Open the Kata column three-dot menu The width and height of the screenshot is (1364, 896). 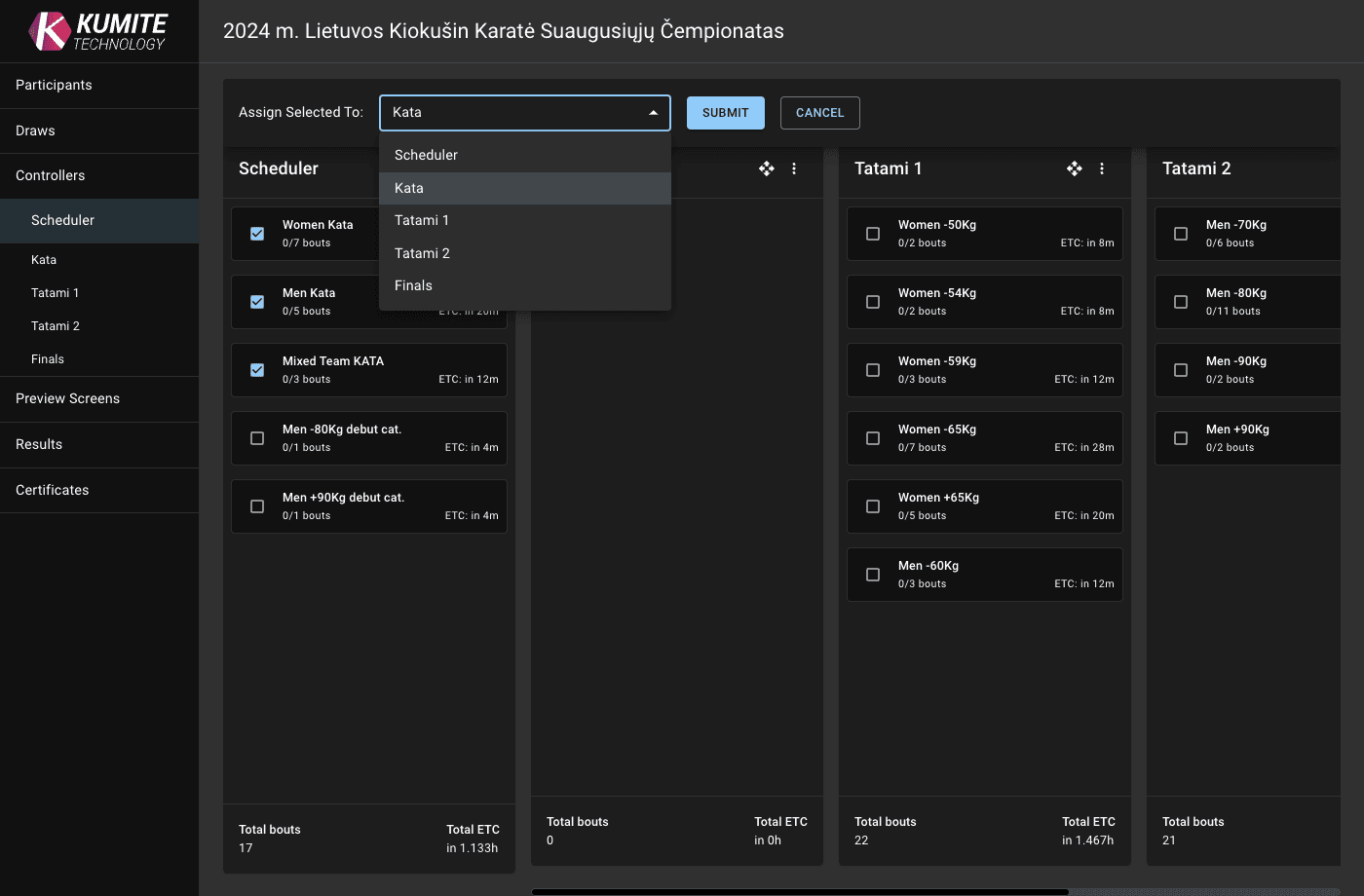(x=794, y=168)
